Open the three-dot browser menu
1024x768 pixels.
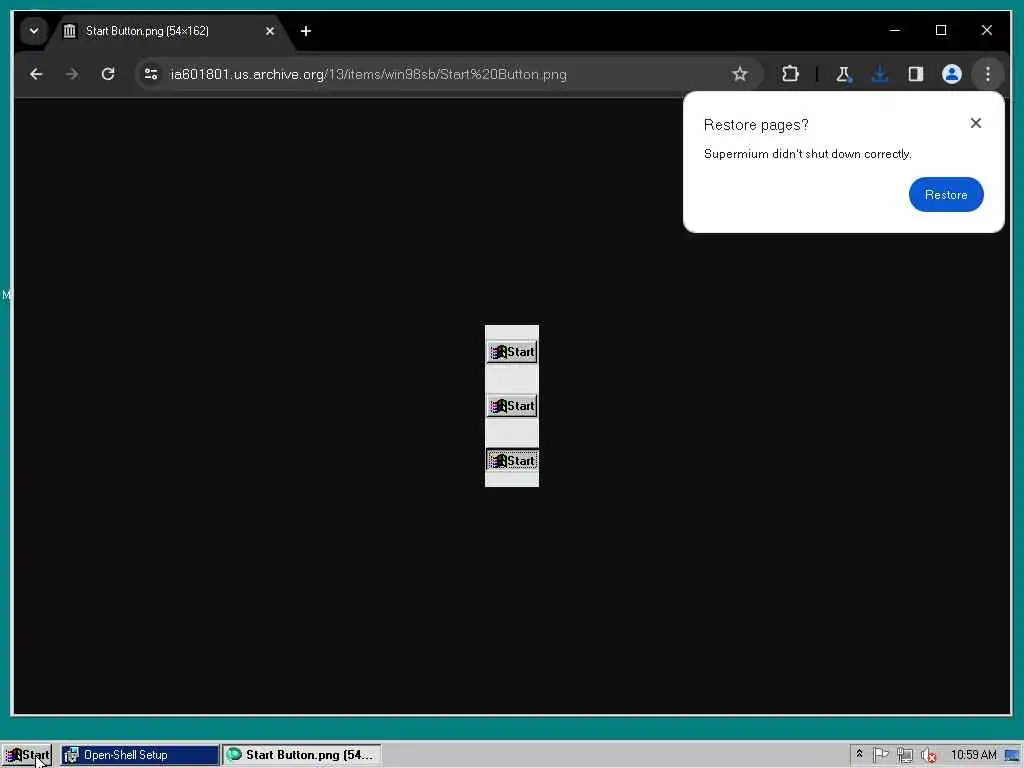987,74
